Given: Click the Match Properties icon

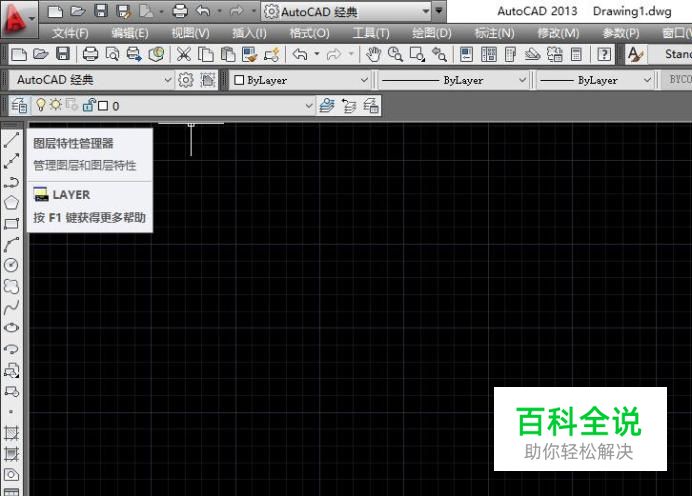Looking at the screenshot, I should click(249, 55).
